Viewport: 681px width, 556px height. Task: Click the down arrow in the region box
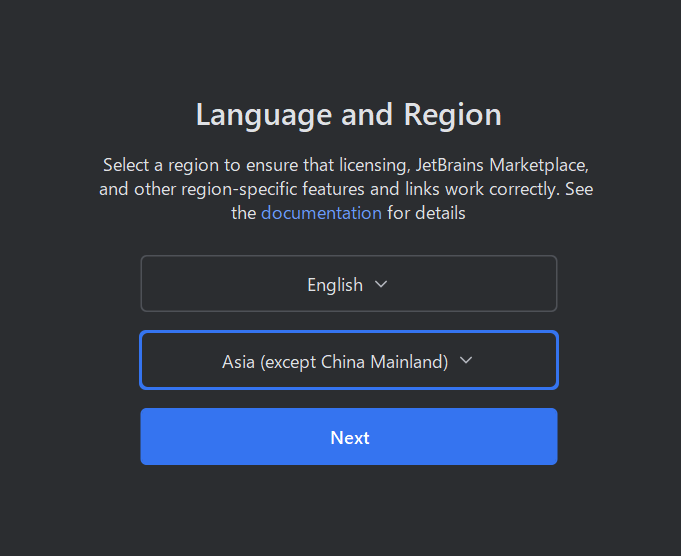point(466,360)
